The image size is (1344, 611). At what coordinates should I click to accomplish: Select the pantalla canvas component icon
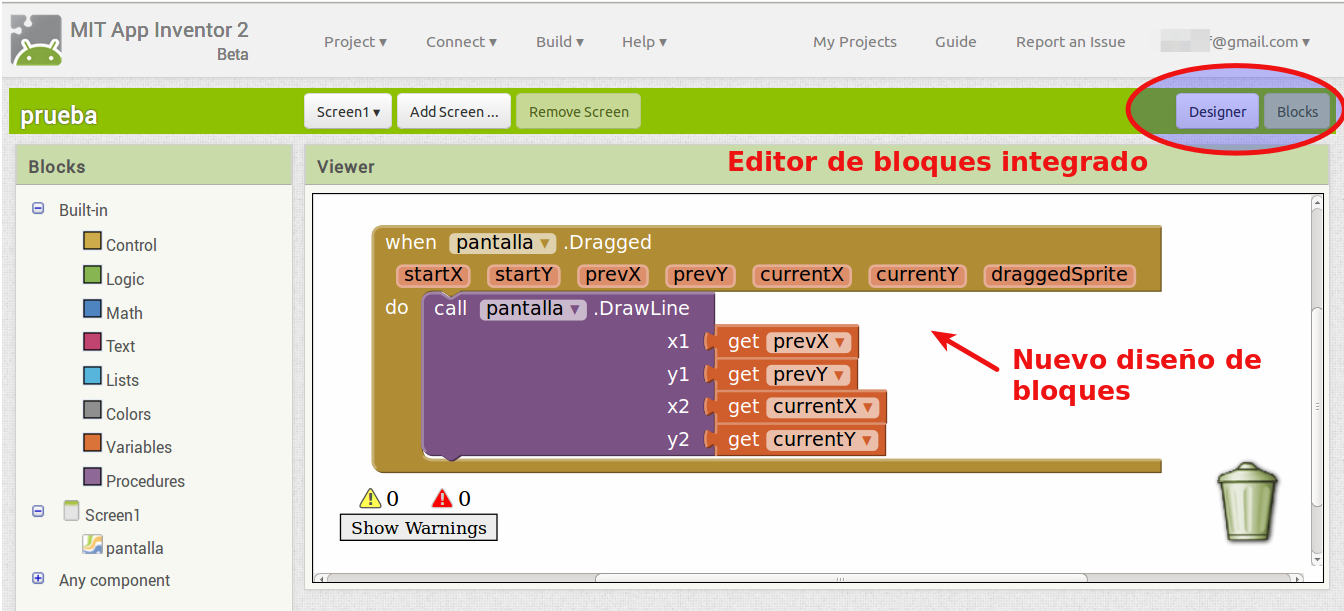[92, 544]
